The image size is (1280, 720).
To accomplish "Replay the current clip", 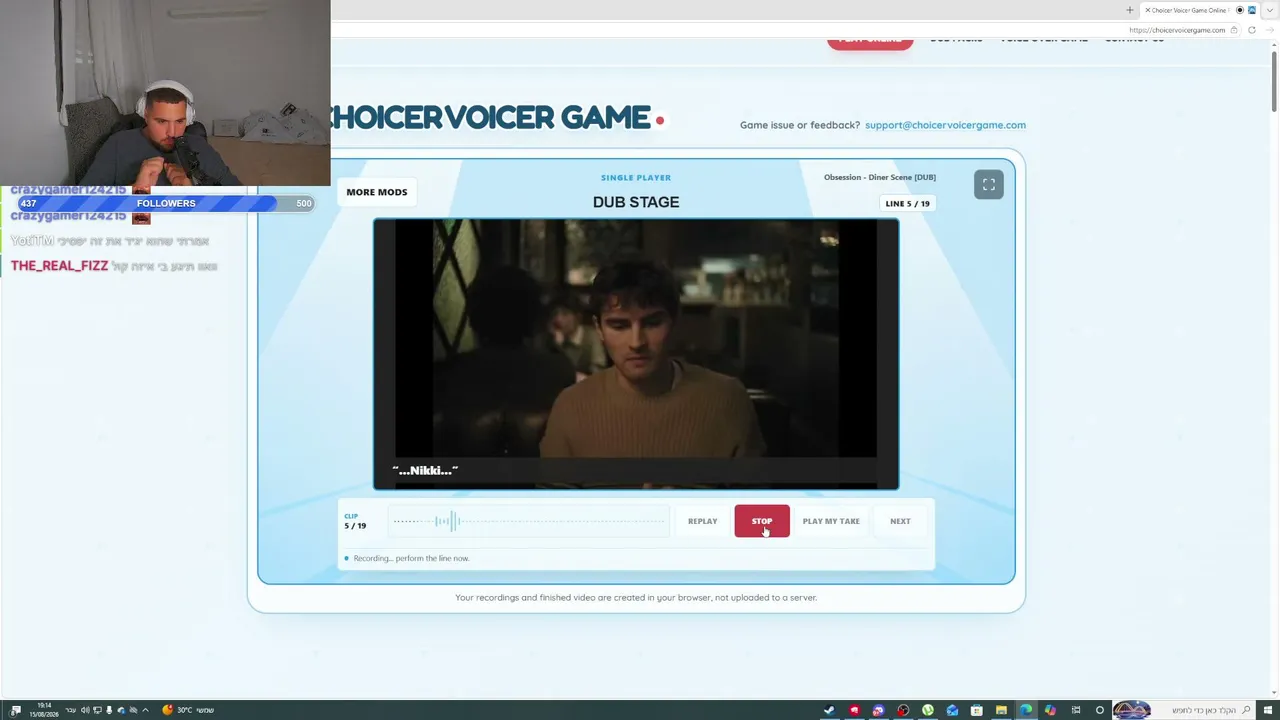I will [702, 521].
